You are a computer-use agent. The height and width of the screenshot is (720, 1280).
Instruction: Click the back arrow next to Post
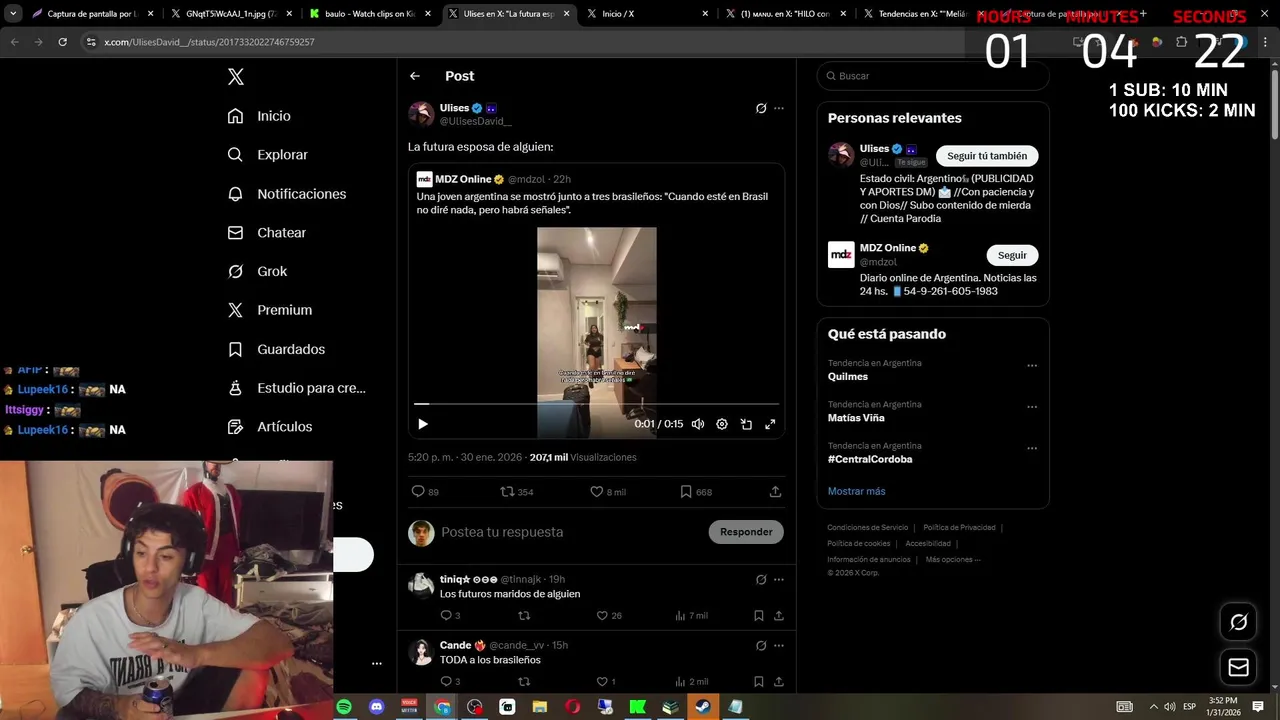click(x=415, y=76)
